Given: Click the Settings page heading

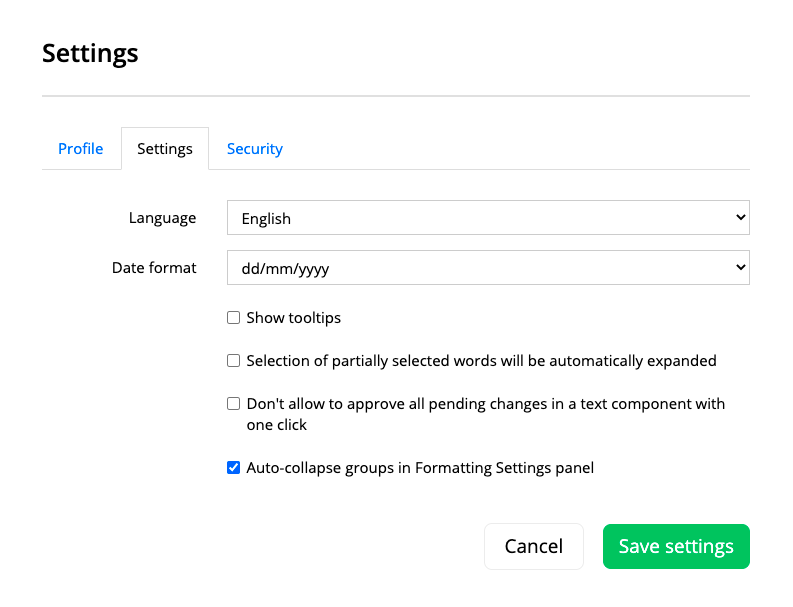Looking at the screenshot, I should [90, 53].
